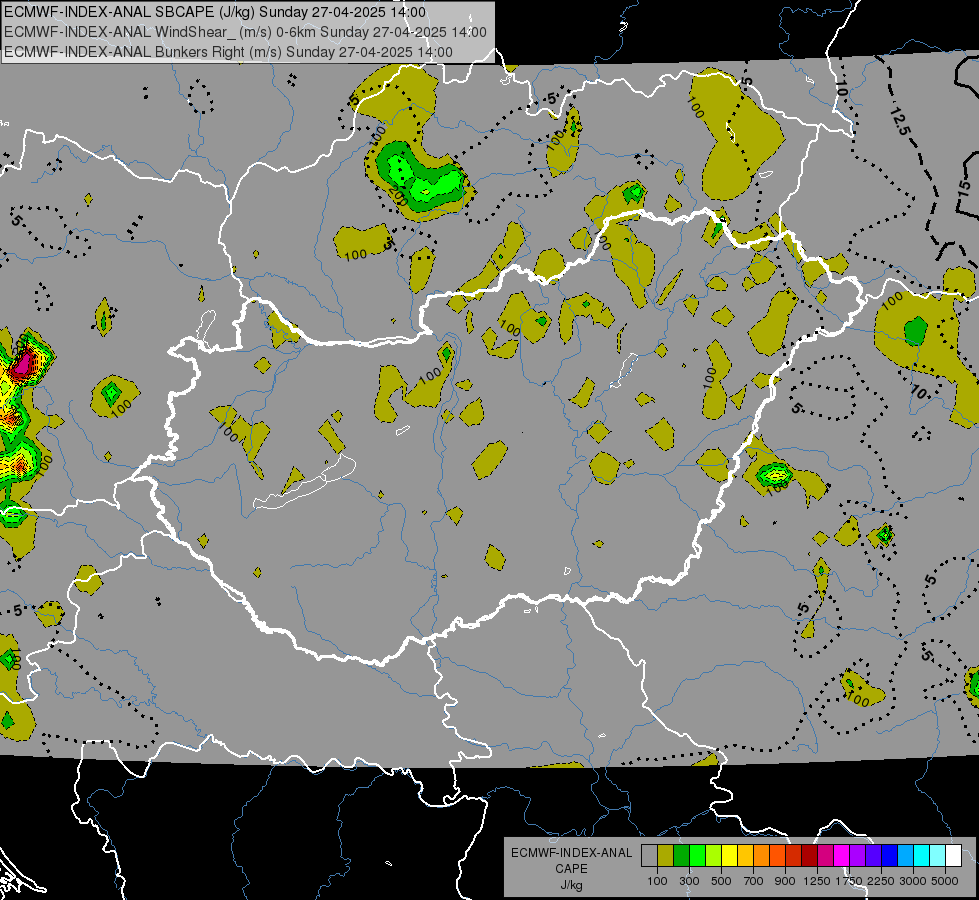Click the legend value 300

[689, 881]
